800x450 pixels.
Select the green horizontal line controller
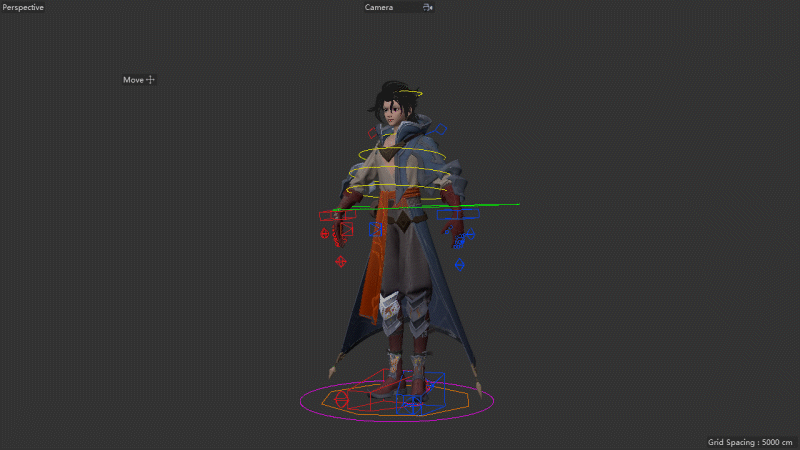click(426, 207)
